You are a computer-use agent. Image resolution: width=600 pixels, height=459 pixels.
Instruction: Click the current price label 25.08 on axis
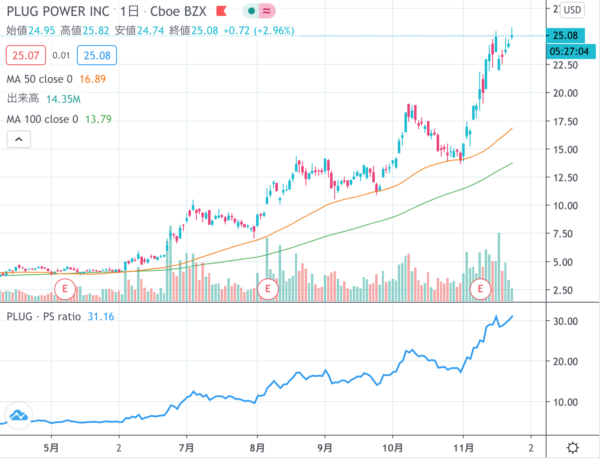click(x=565, y=36)
